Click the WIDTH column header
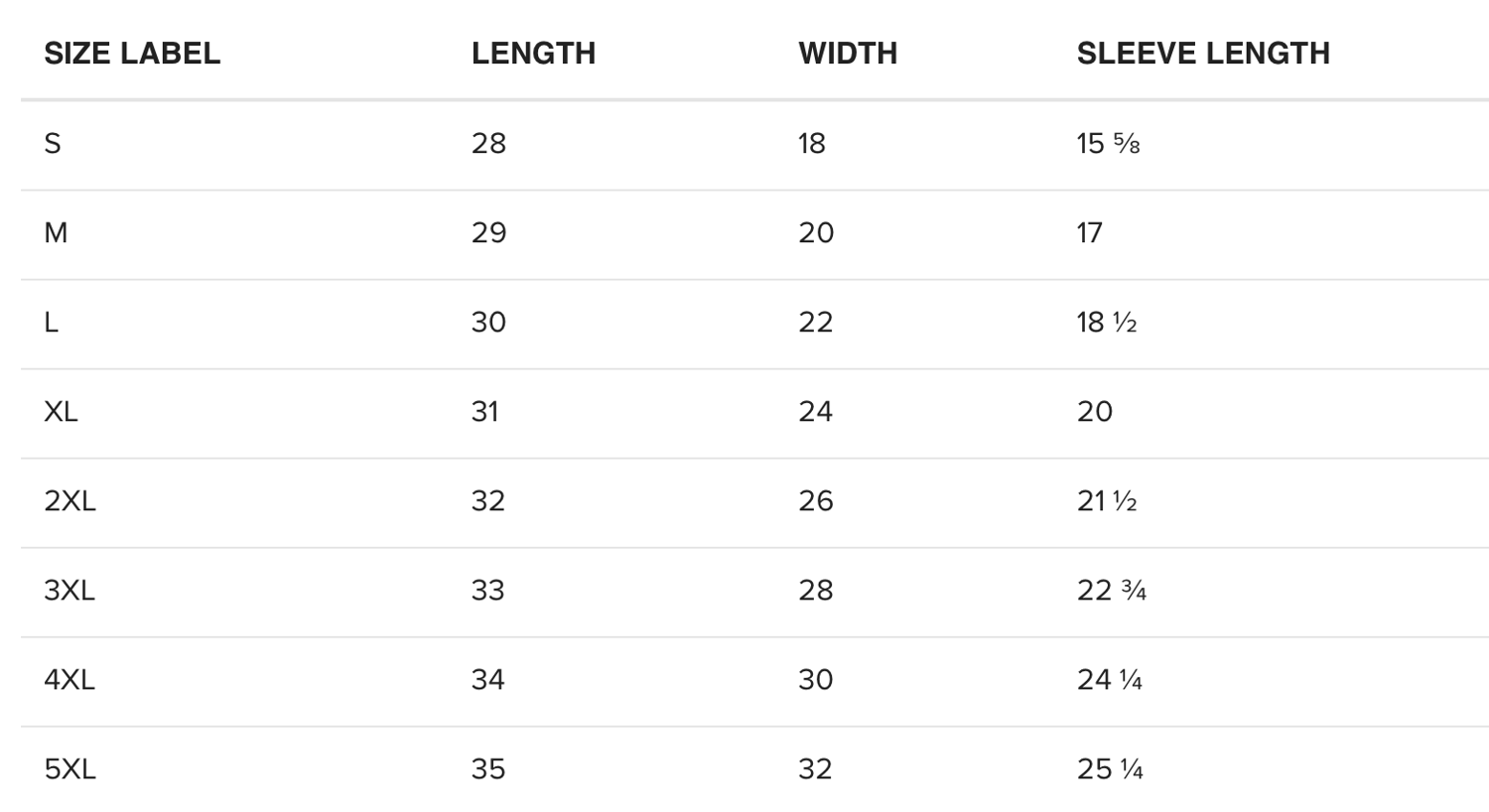Screen dimensions: 1489x812 [848, 53]
